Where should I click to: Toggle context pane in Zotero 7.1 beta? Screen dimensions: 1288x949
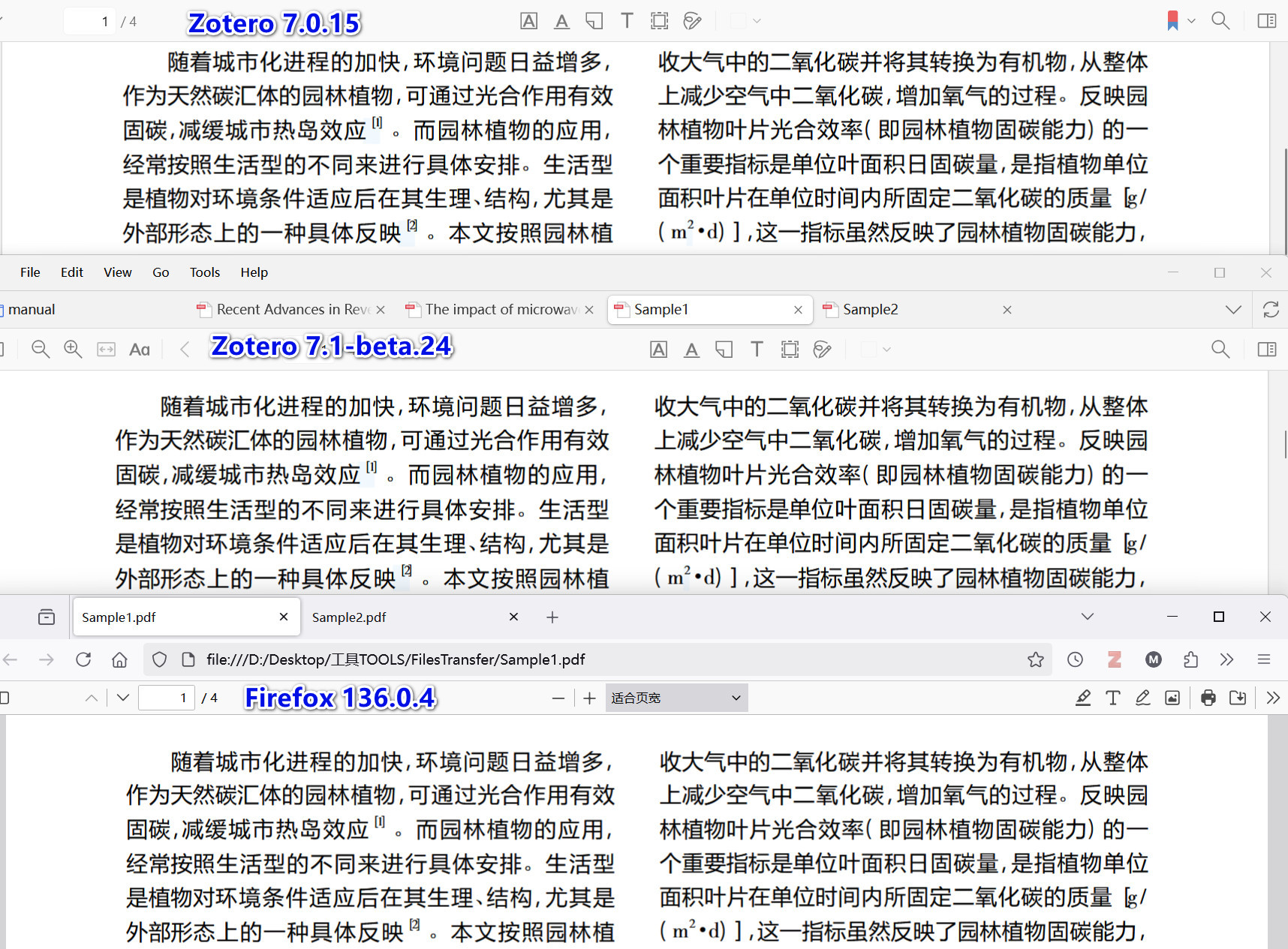(1267, 349)
